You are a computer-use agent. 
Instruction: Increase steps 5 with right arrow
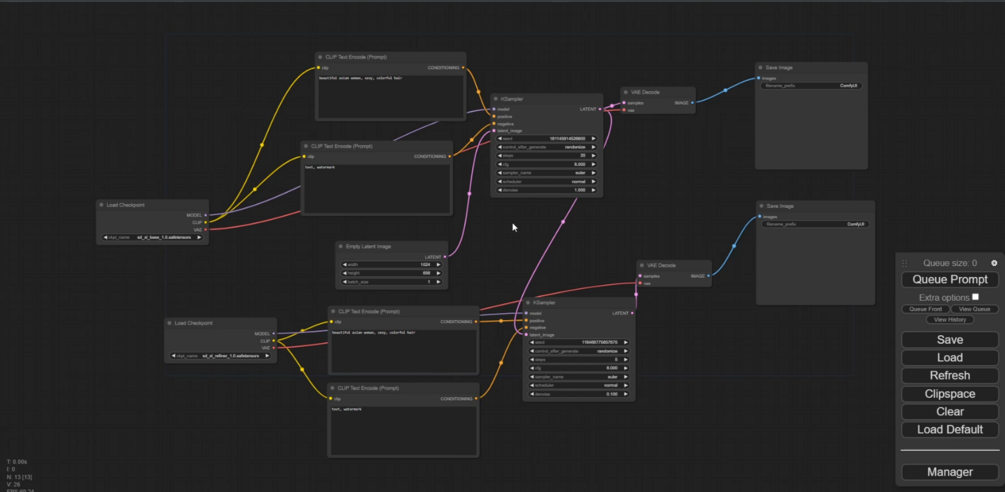click(626, 359)
